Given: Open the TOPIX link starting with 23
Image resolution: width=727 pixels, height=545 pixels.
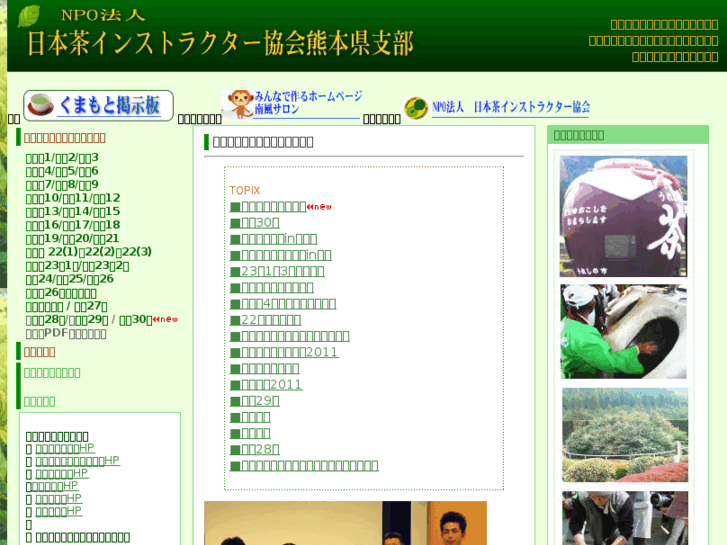Looking at the screenshot, I should click(x=277, y=271).
